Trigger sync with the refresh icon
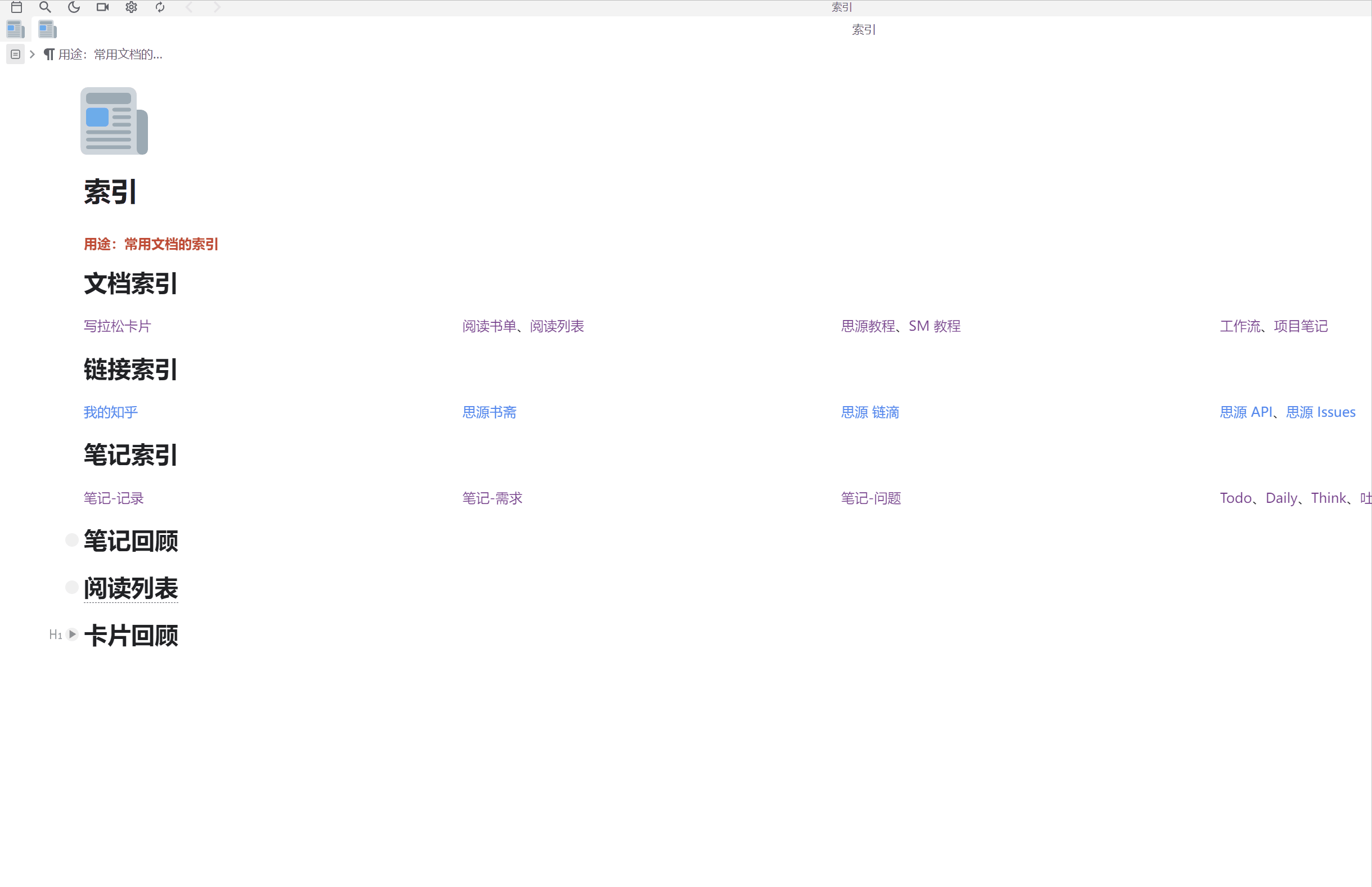The height and width of the screenshot is (887, 1372). coord(160,7)
